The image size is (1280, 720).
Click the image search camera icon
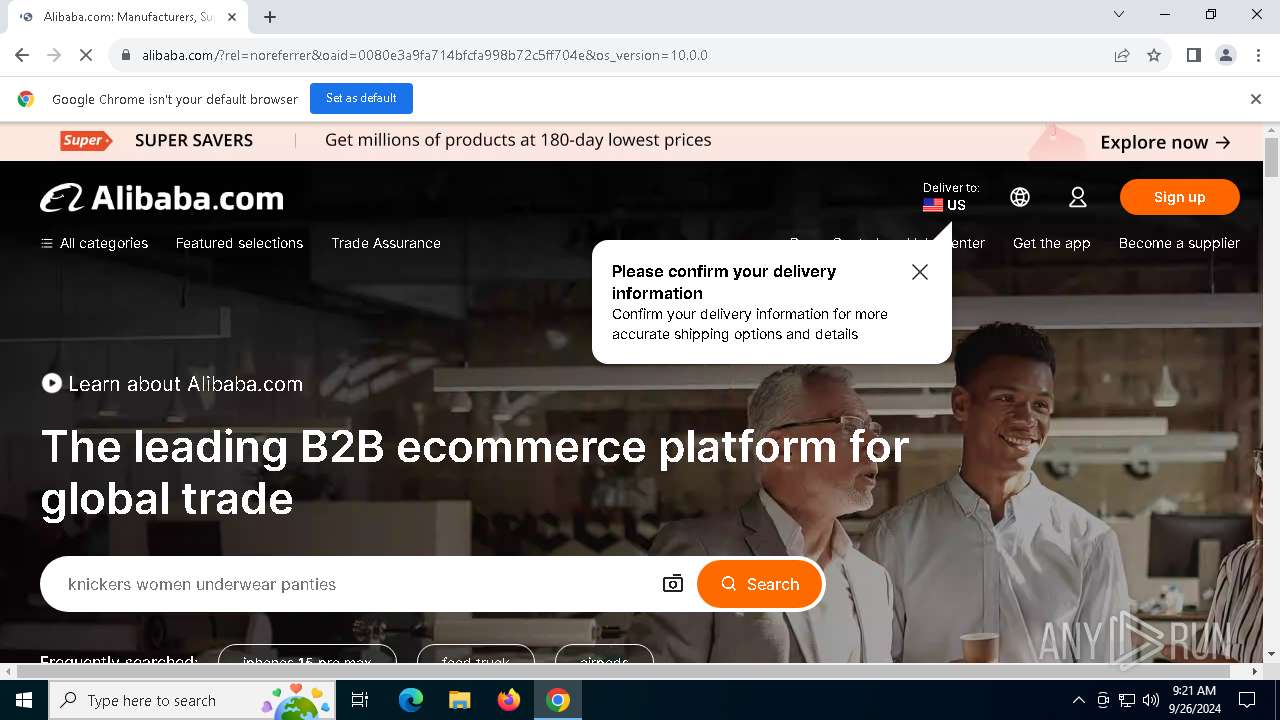[x=673, y=584]
